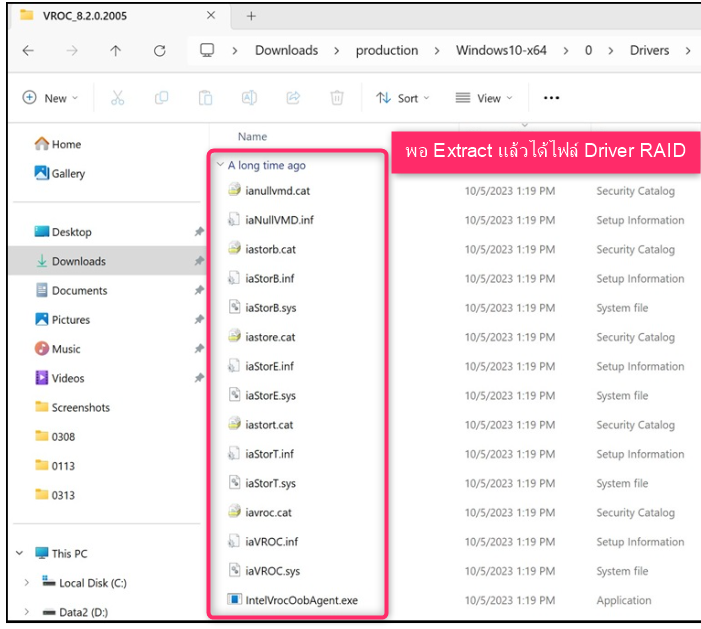This screenshot has height=629, width=701.
Task: Click the This PC monitor icon in address bar
Action: click(207, 50)
